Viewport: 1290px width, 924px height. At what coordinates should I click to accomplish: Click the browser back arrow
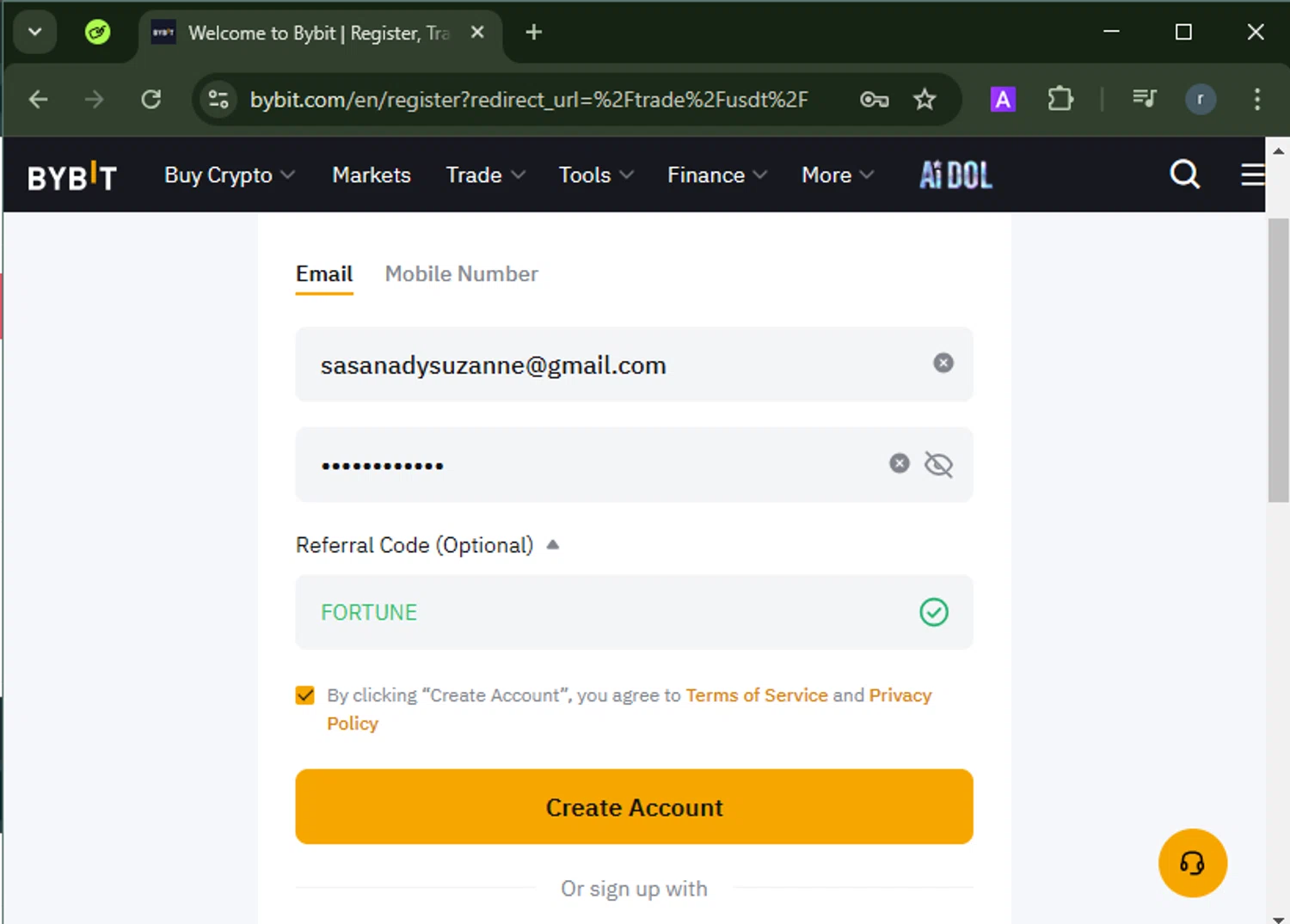pos(38,100)
